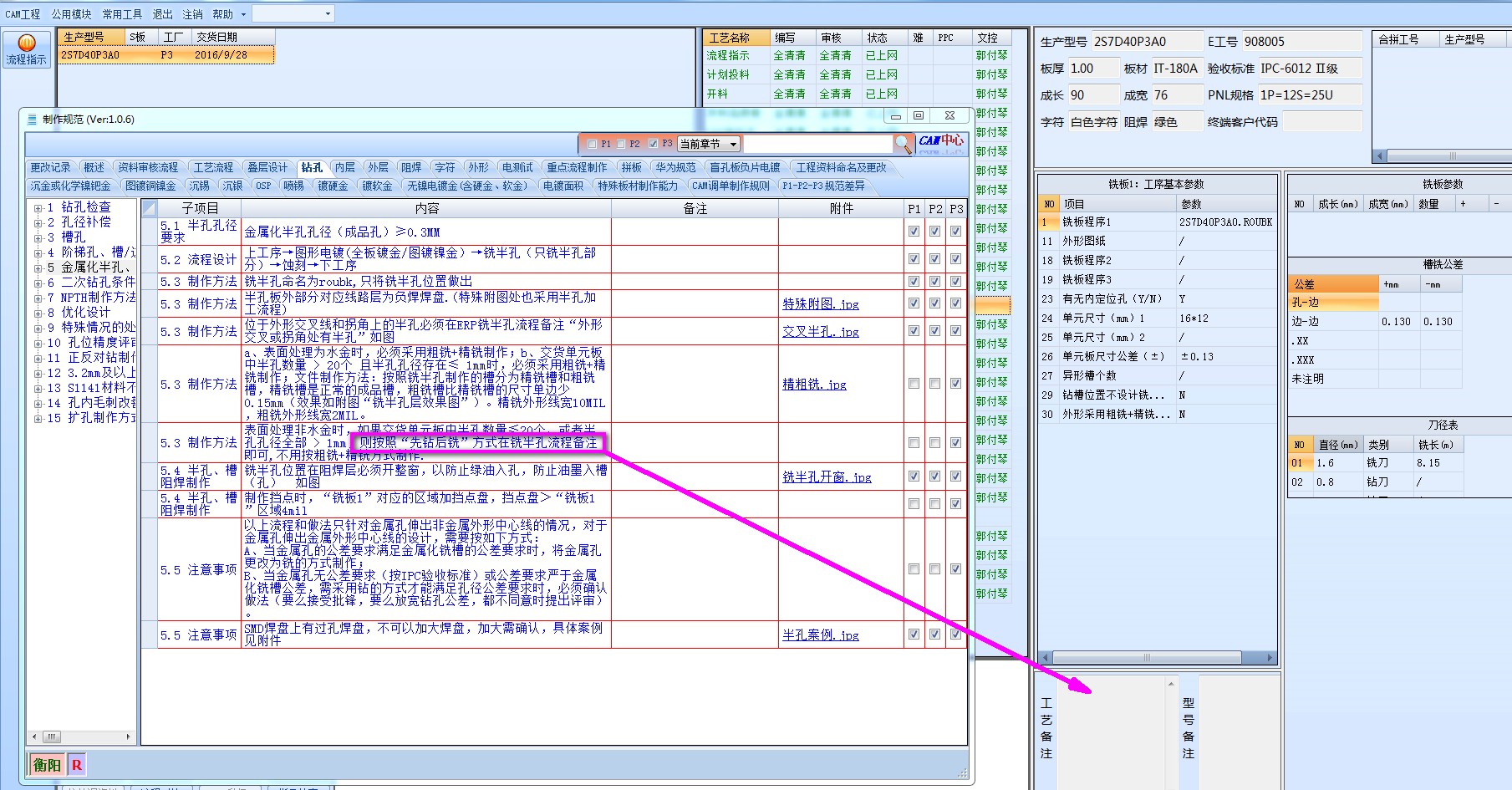Select tool row 01 铣刀 in 刀径表
This screenshot has height=790, width=1512.
1375,462
